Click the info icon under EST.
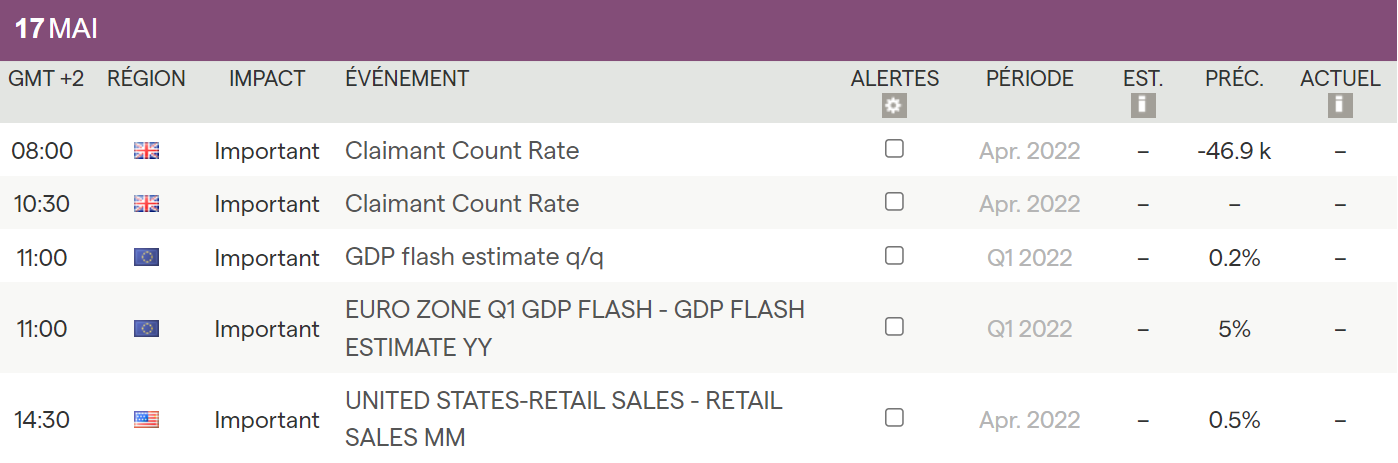This screenshot has width=1398, height=463. click(1143, 105)
